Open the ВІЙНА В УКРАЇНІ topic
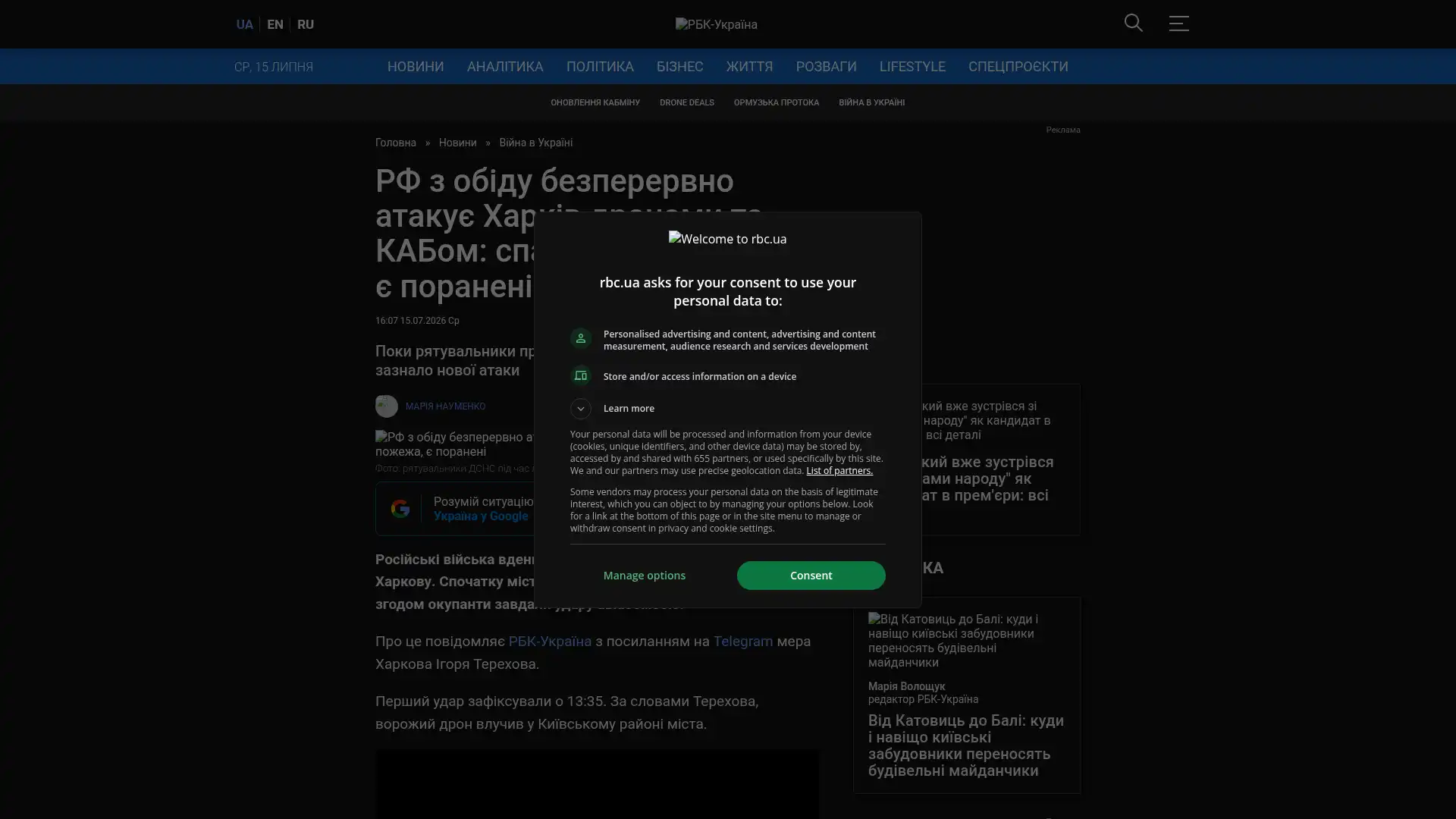 (x=871, y=102)
